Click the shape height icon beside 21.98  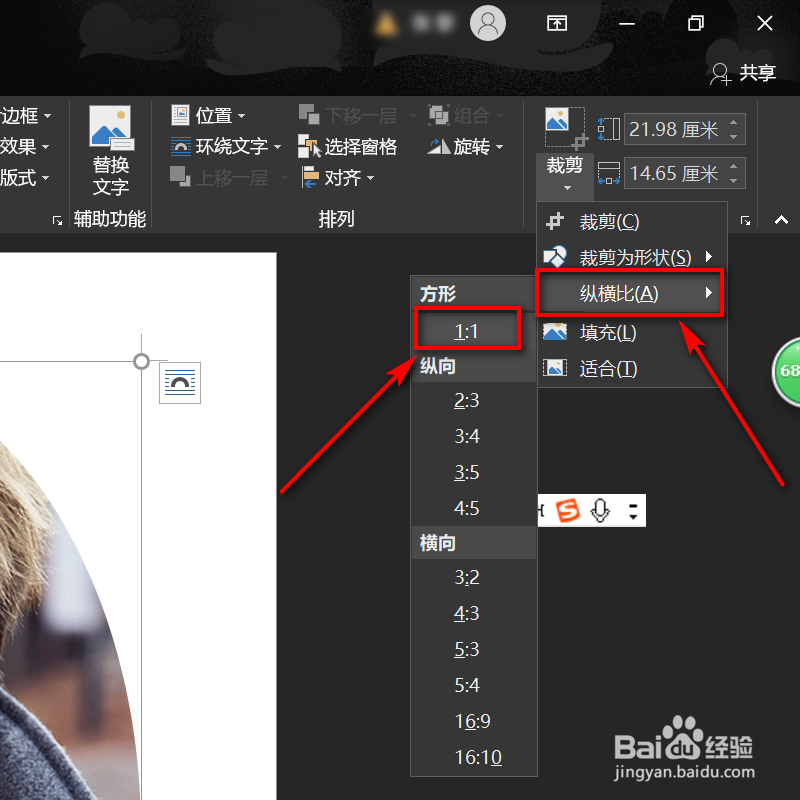pyautogui.click(x=608, y=129)
